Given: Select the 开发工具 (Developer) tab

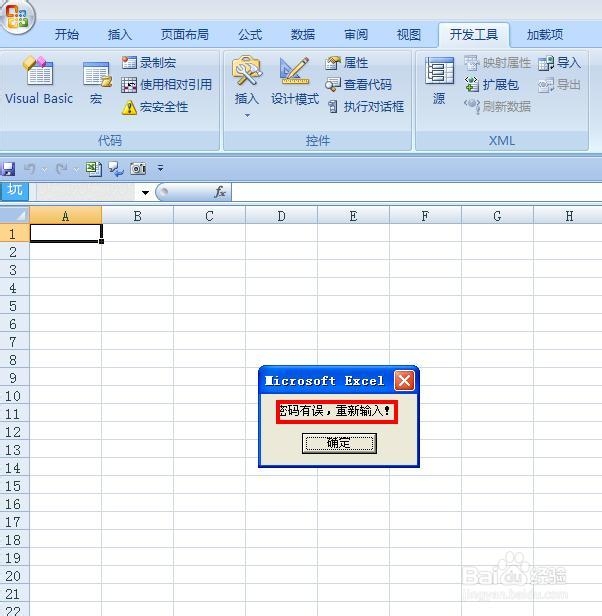Looking at the screenshot, I should pos(474,35).
